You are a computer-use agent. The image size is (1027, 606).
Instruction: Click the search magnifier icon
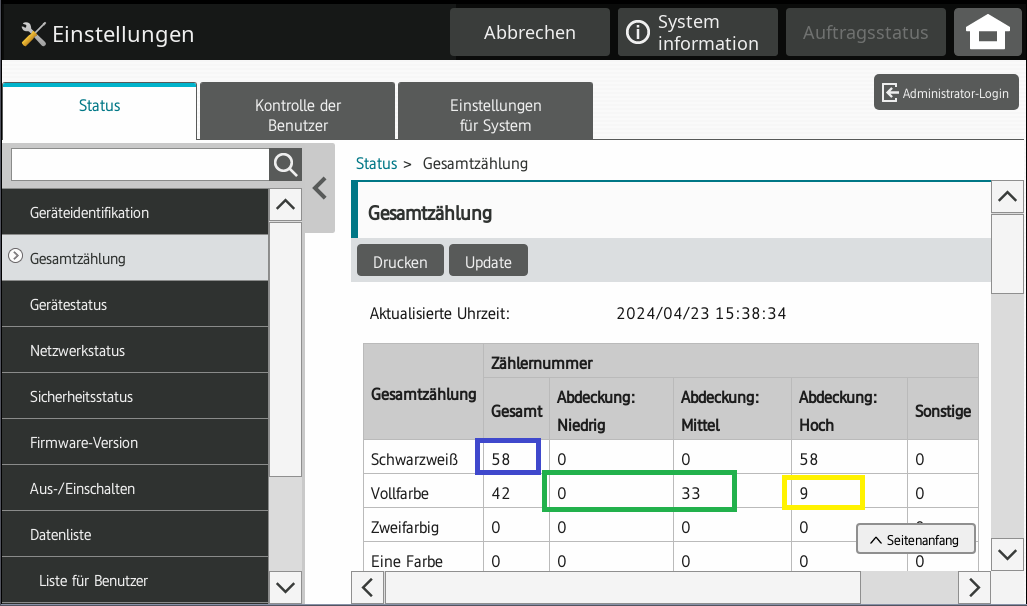click(x=285, y=165)
